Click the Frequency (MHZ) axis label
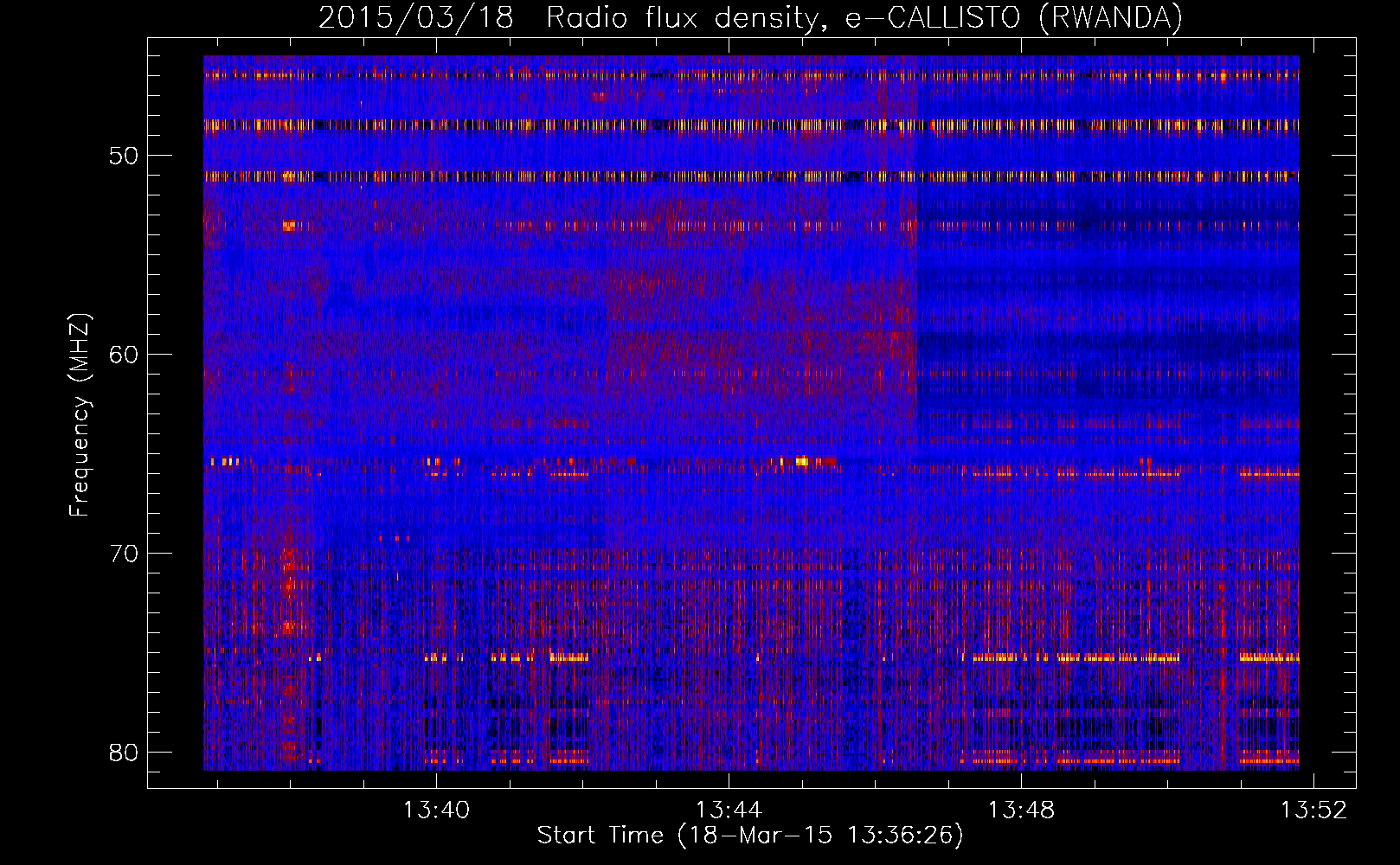Image resolution: width=1400 pixels, height=865 pixels. [x=79, y=415]
